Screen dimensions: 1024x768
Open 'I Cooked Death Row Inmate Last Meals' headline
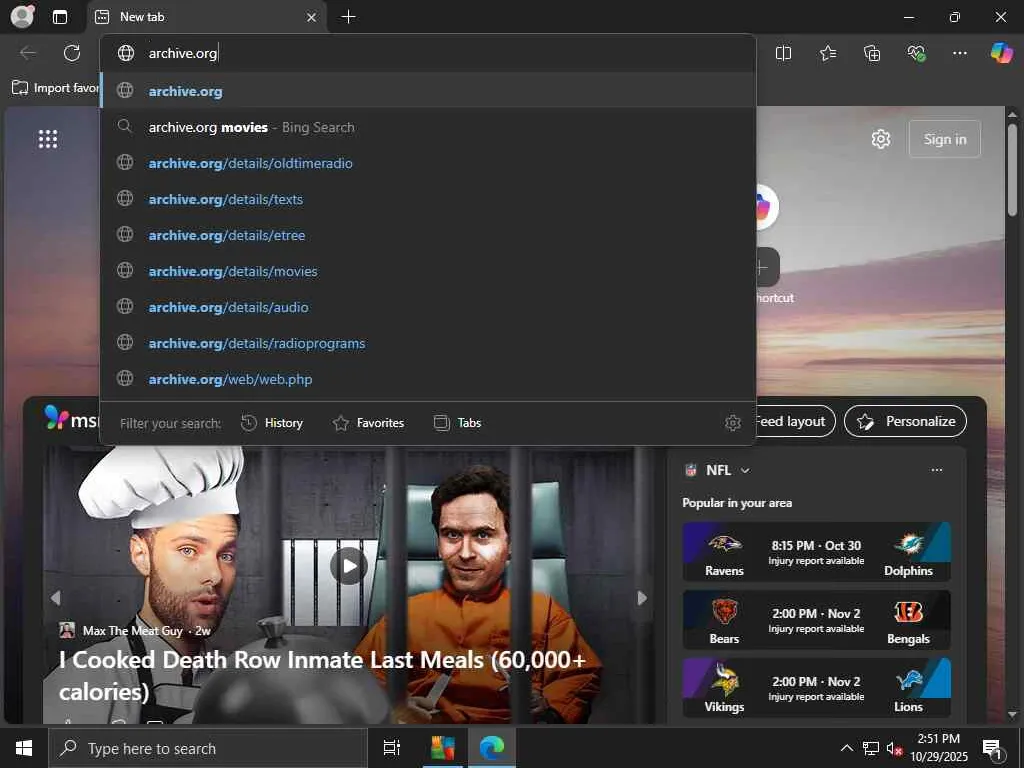tap(323, 675)
